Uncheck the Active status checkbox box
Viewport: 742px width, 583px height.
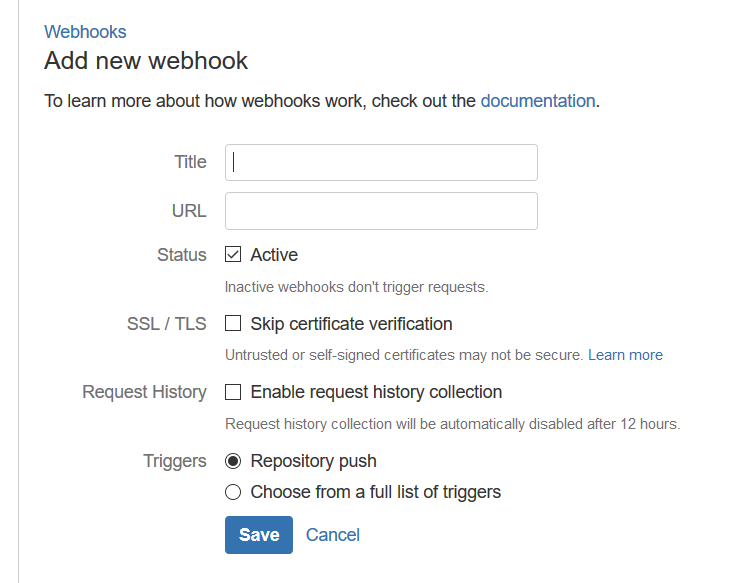point(233,255)
